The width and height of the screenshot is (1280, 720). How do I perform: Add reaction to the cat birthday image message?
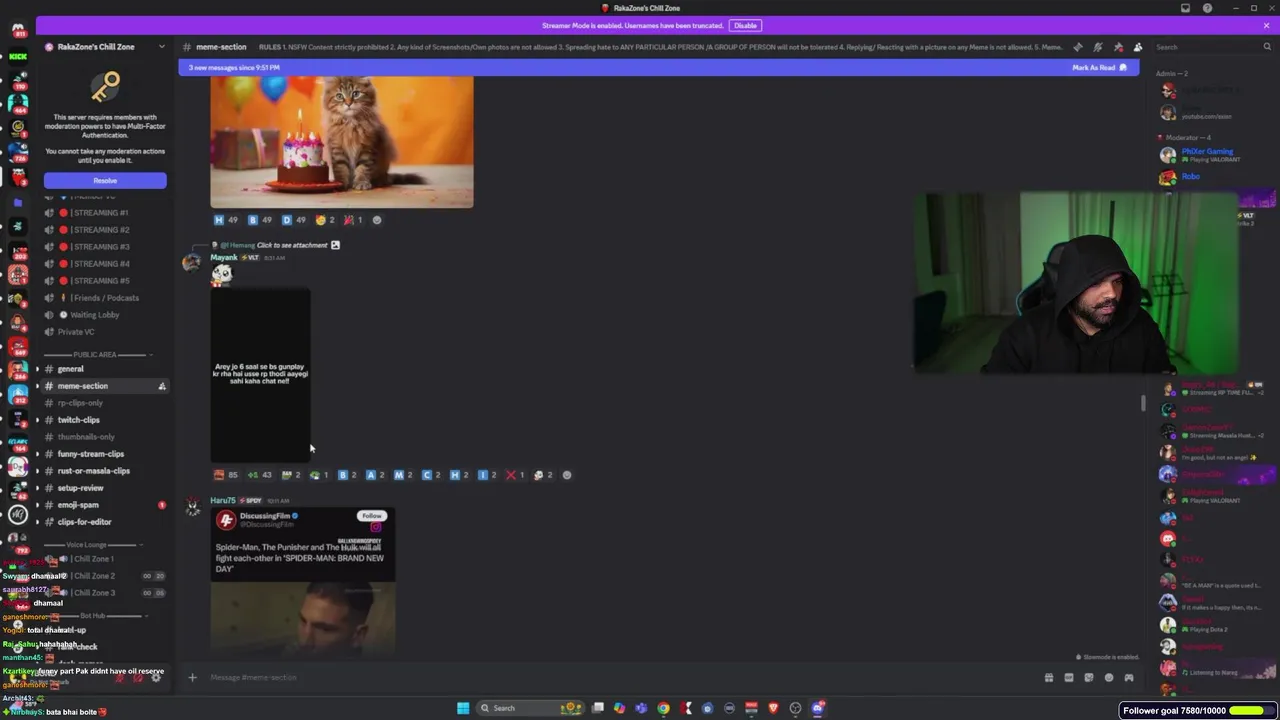pyautogui.click(x=377, y=220)
